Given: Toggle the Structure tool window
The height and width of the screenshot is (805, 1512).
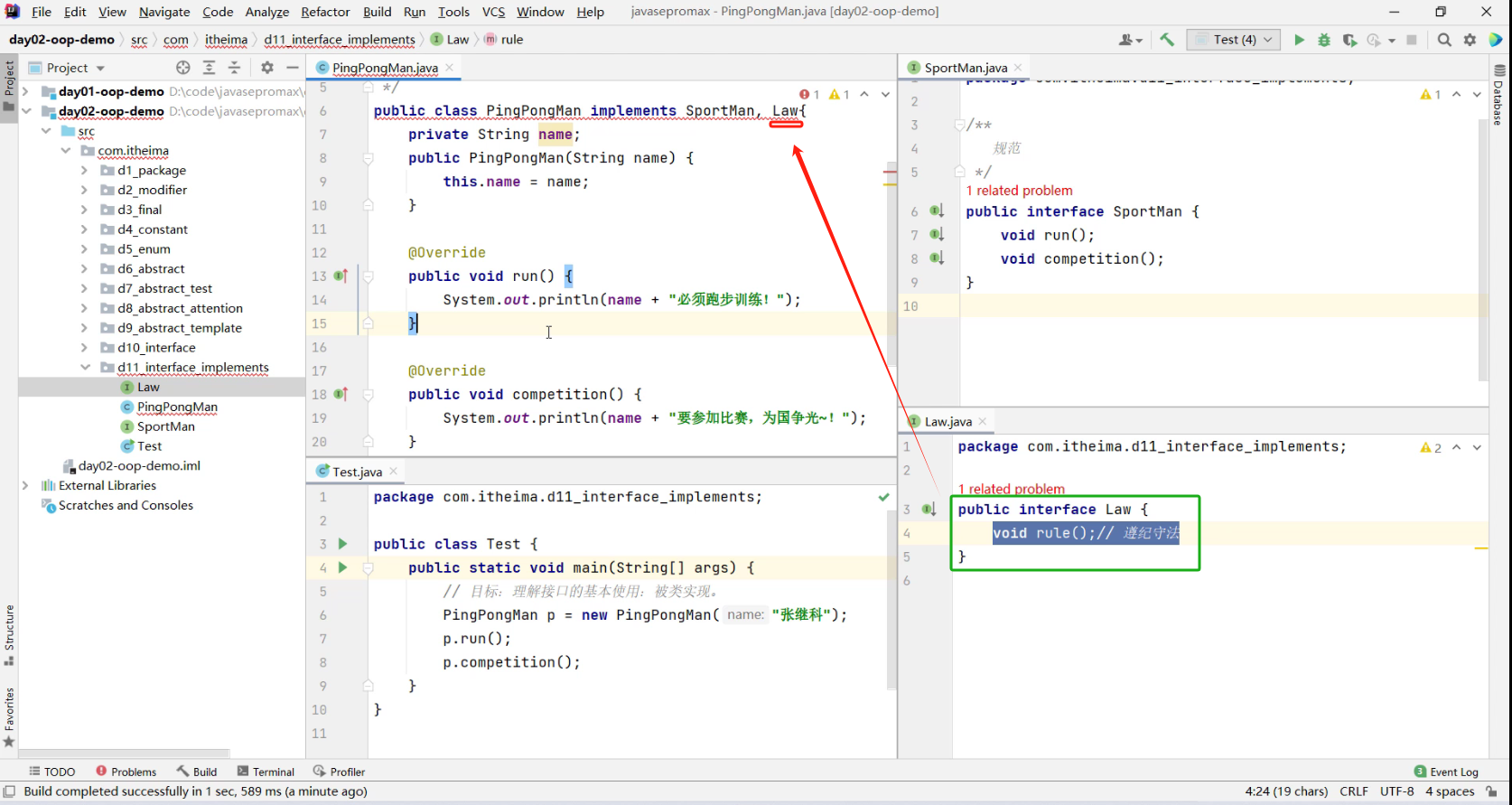Looking at the screenshot, I should [x=9, y=632].
